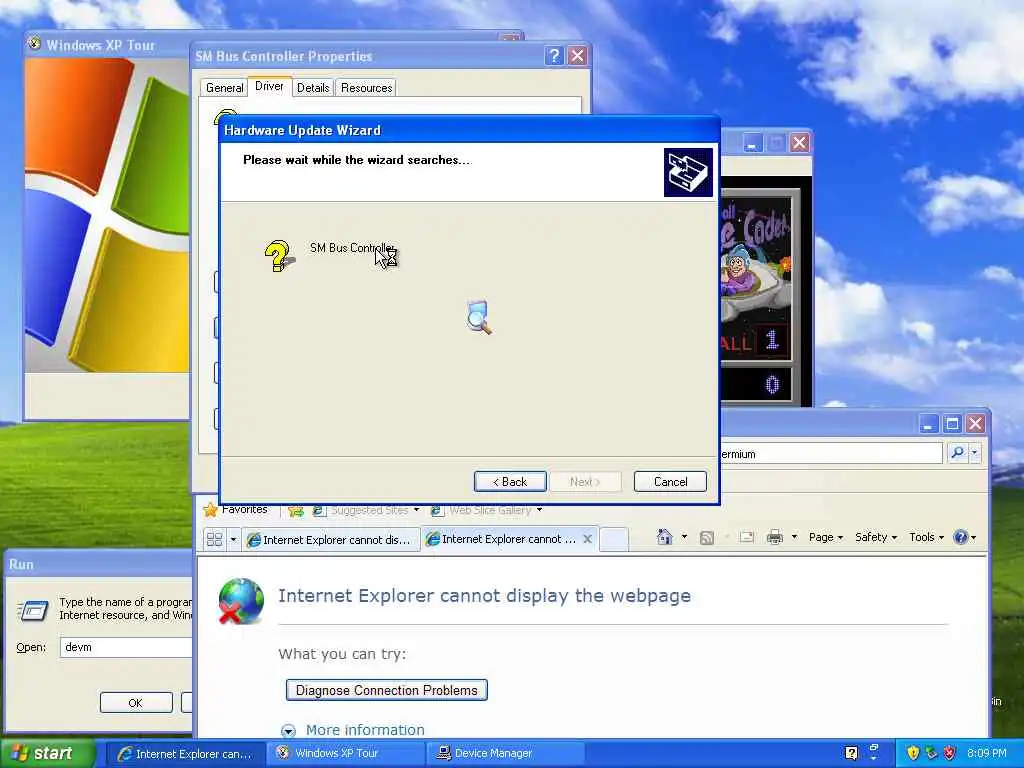1024x768 pixels.
Task: Click the yellow question mark device icon
Action: coord(279,255)
